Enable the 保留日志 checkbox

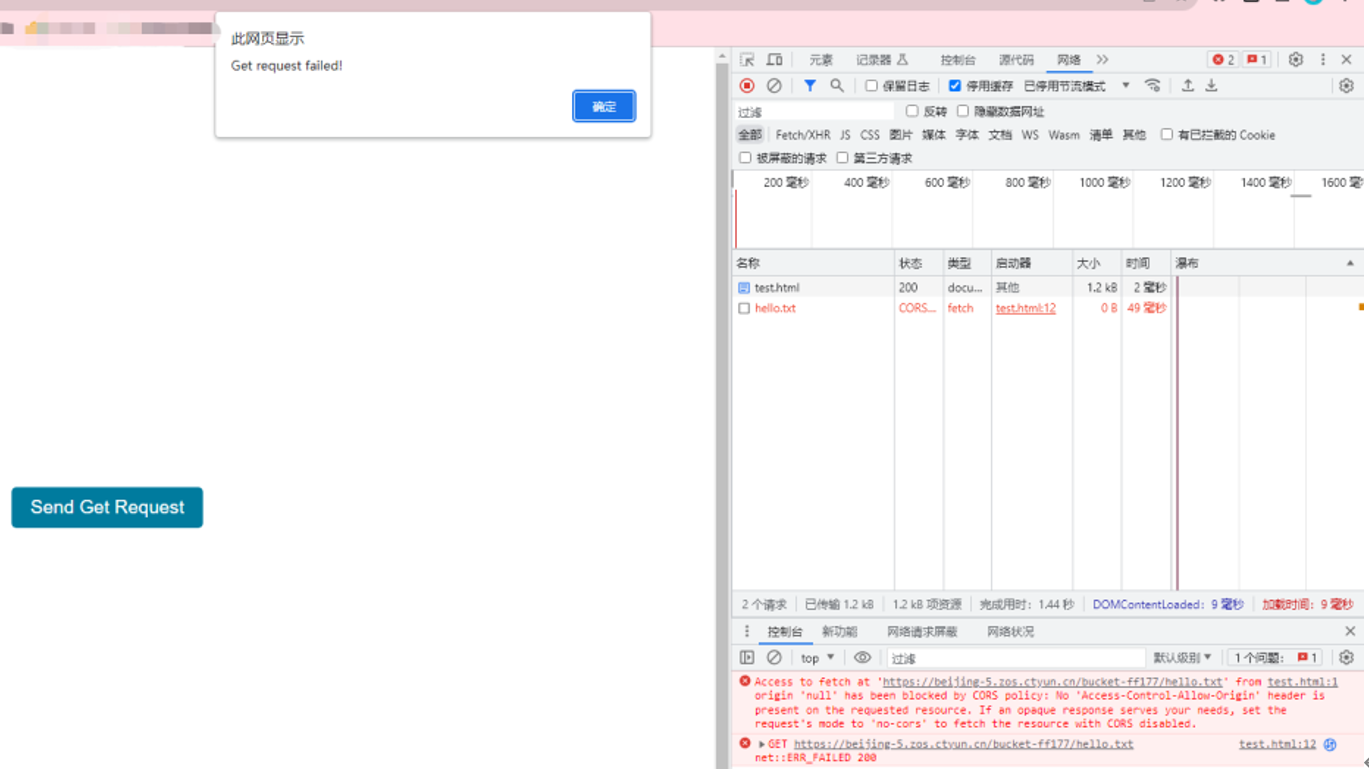pyautogui.click(x=871, y=86)
